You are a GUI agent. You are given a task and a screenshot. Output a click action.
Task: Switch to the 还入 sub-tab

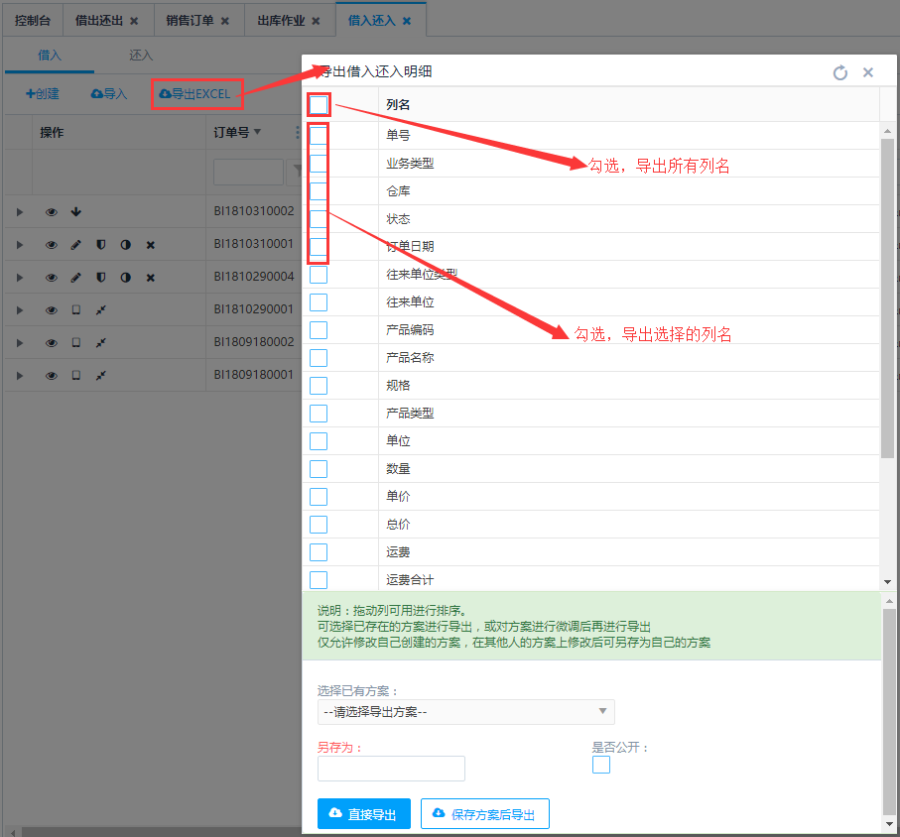(140, 56)
